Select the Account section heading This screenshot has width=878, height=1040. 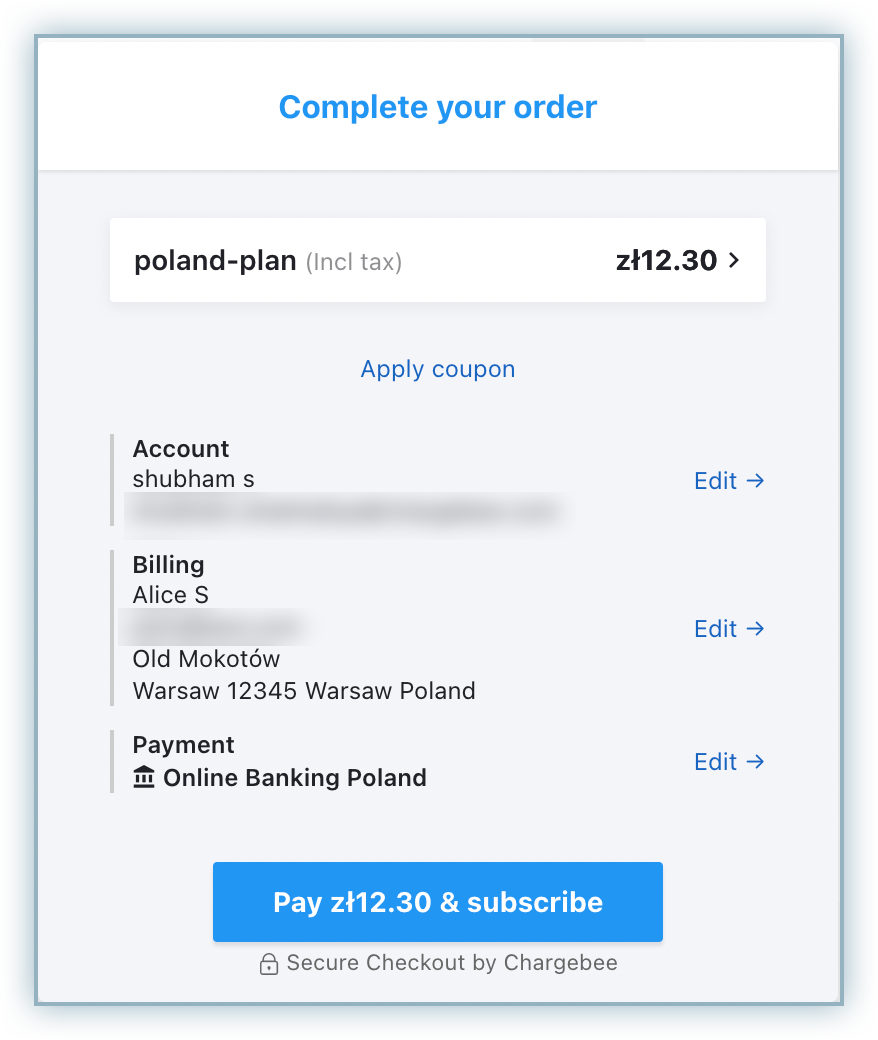181,449
